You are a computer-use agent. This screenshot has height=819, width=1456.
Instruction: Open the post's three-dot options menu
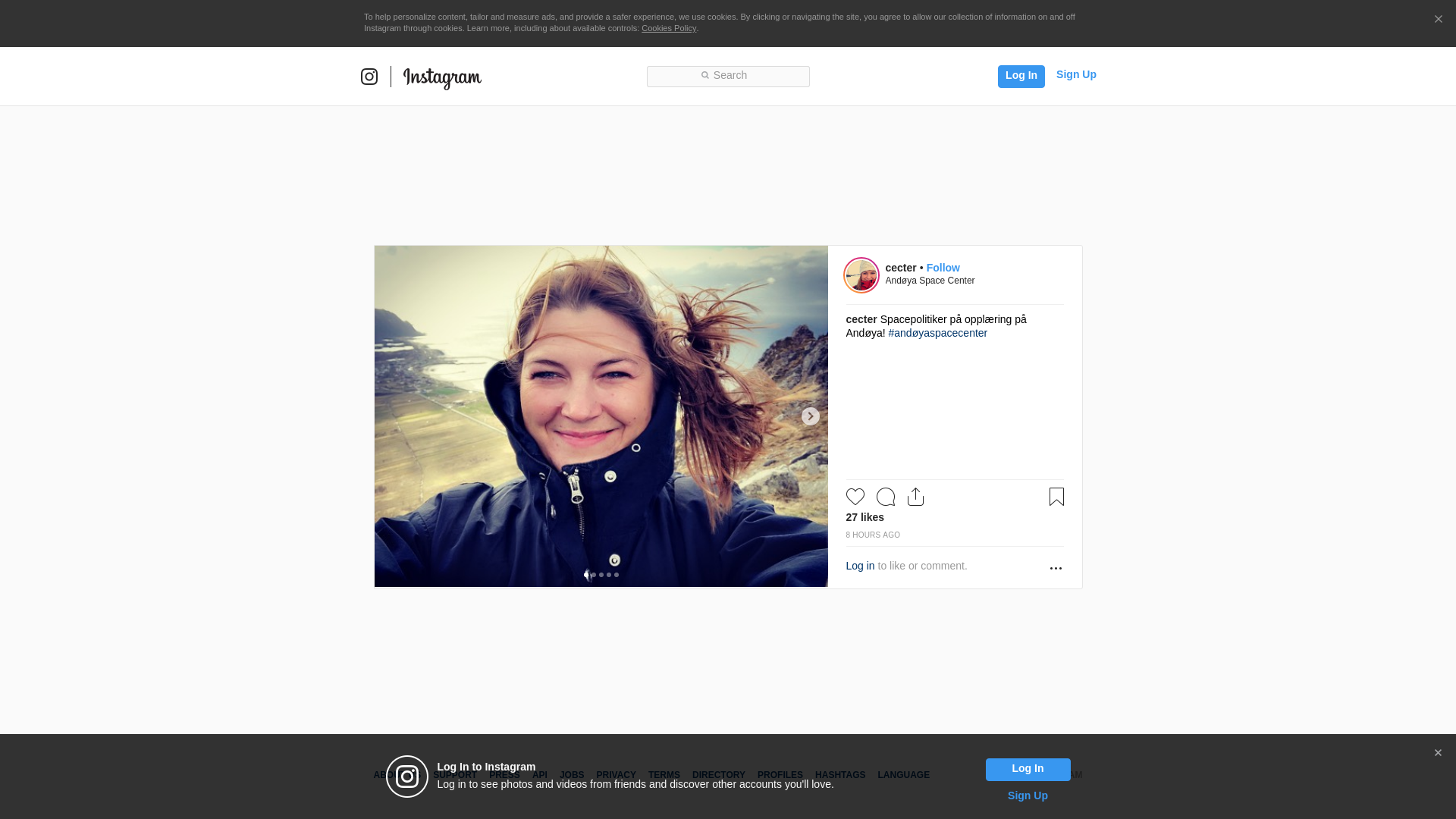point(1056,568)
